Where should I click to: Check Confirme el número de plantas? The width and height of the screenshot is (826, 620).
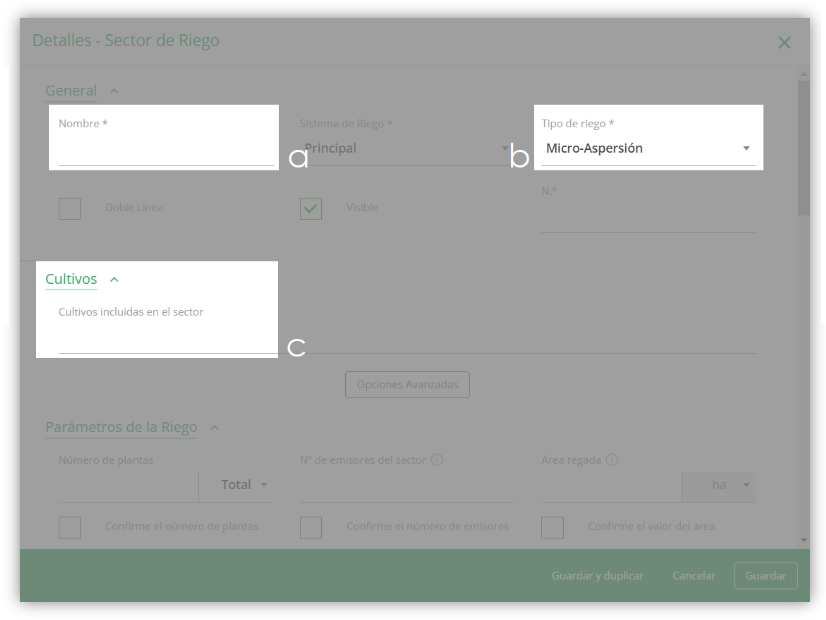(x=70, y=527)
